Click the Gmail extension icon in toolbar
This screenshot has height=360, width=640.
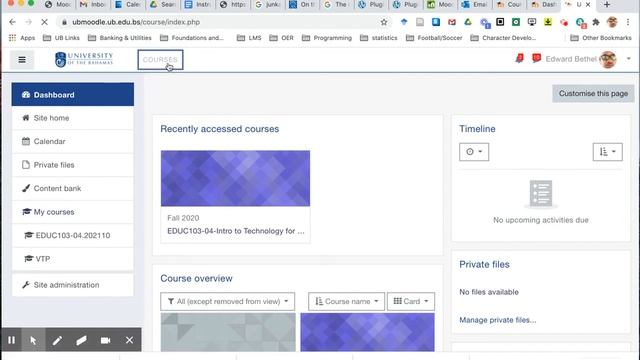pyautogui.click(x=452, y=22)
